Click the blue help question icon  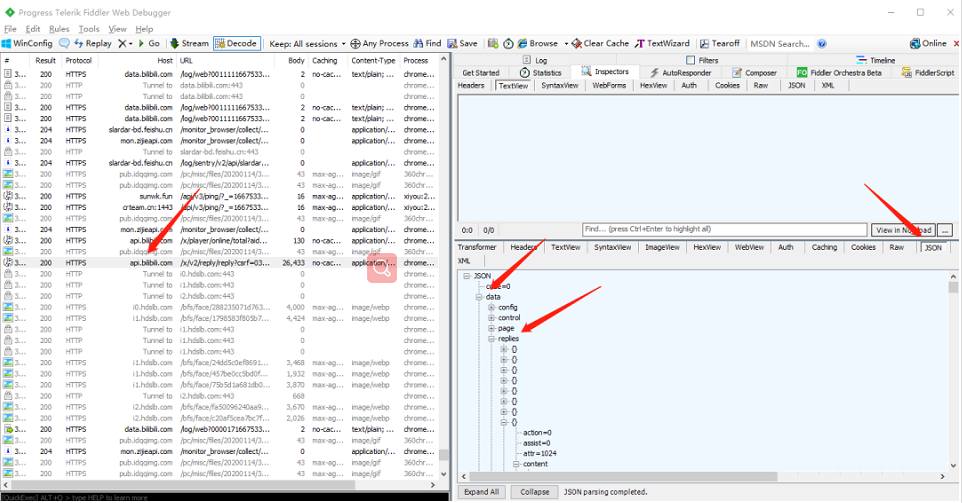(822, 44)
